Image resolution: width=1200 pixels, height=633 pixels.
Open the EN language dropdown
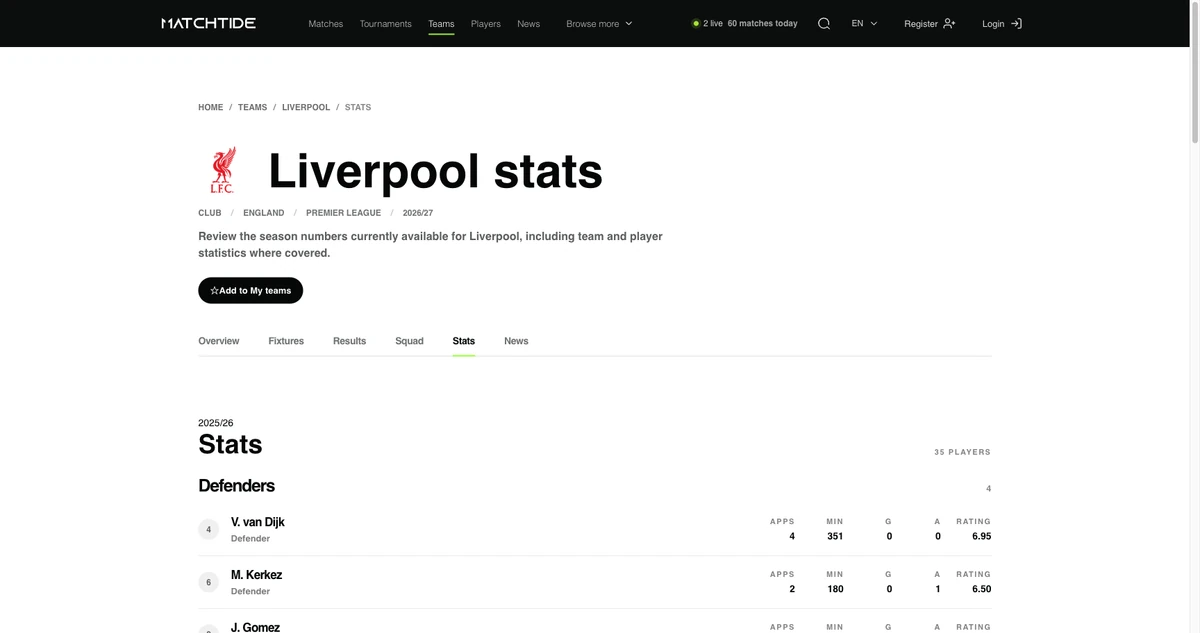click(864, 23)
